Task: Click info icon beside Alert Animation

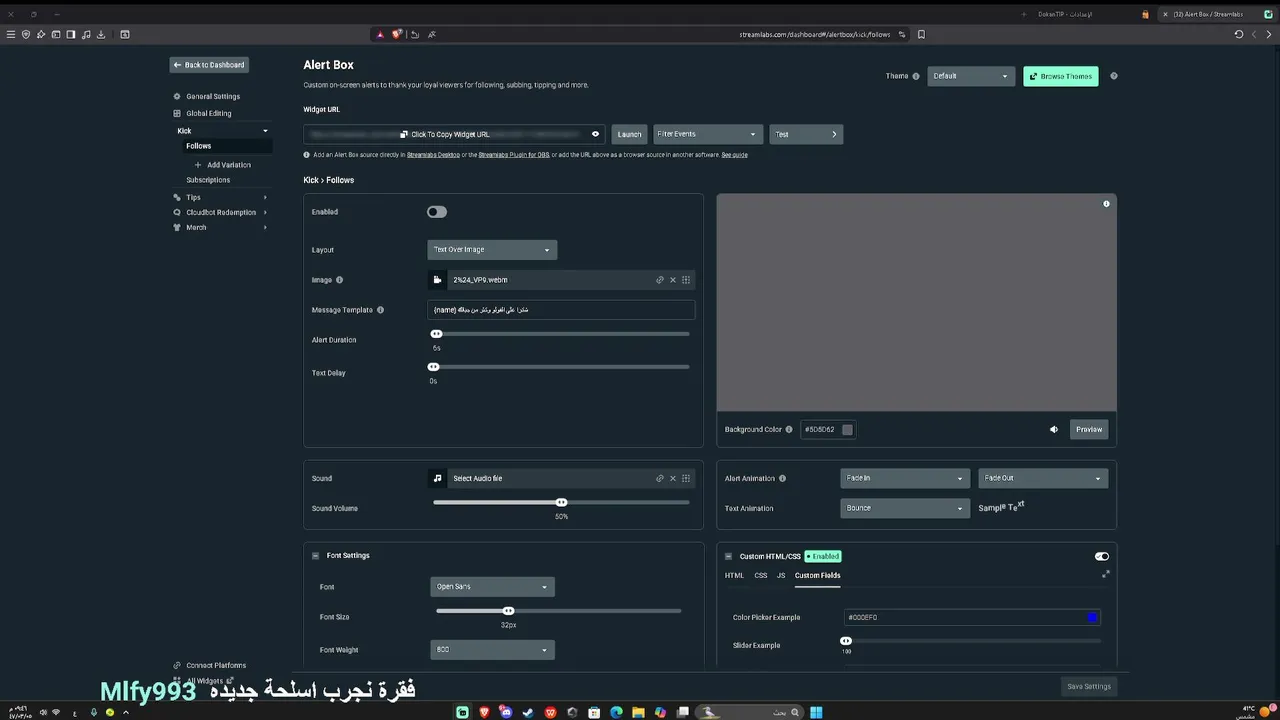Action: 782,479
